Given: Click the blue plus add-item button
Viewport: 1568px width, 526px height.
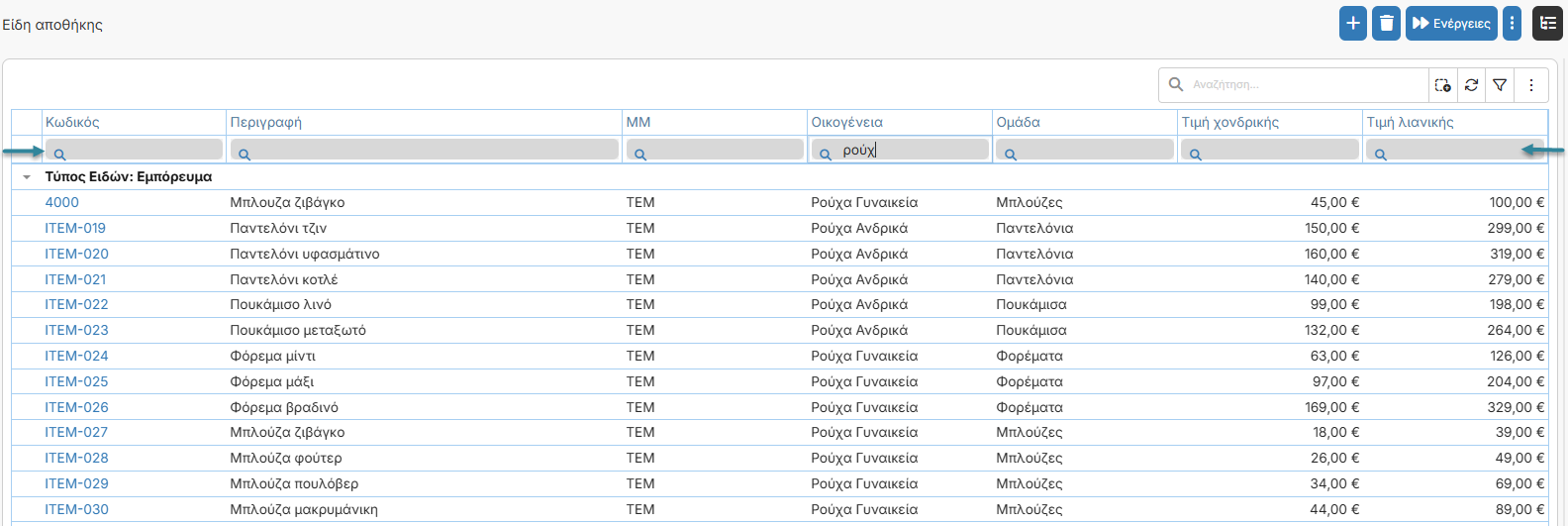Looking at the screenshot, I should (1353, 23).
